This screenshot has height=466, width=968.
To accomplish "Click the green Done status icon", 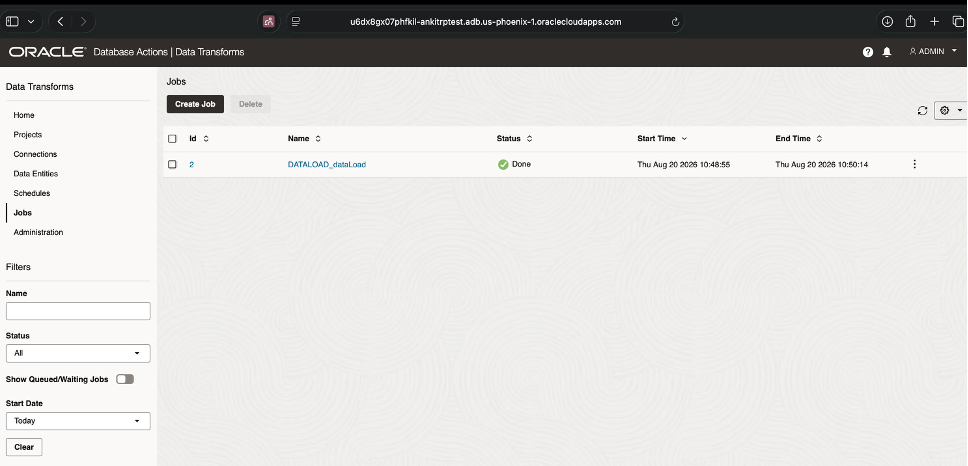I will [x=503, y=165].
